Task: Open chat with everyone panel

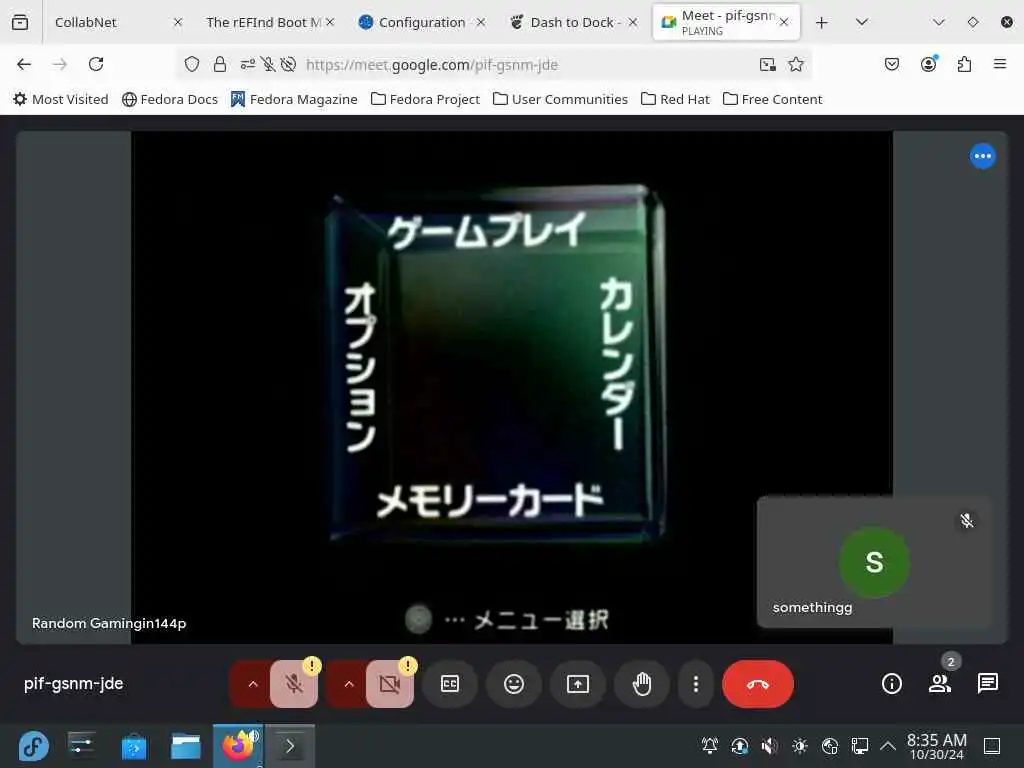Action: [987, 684]
